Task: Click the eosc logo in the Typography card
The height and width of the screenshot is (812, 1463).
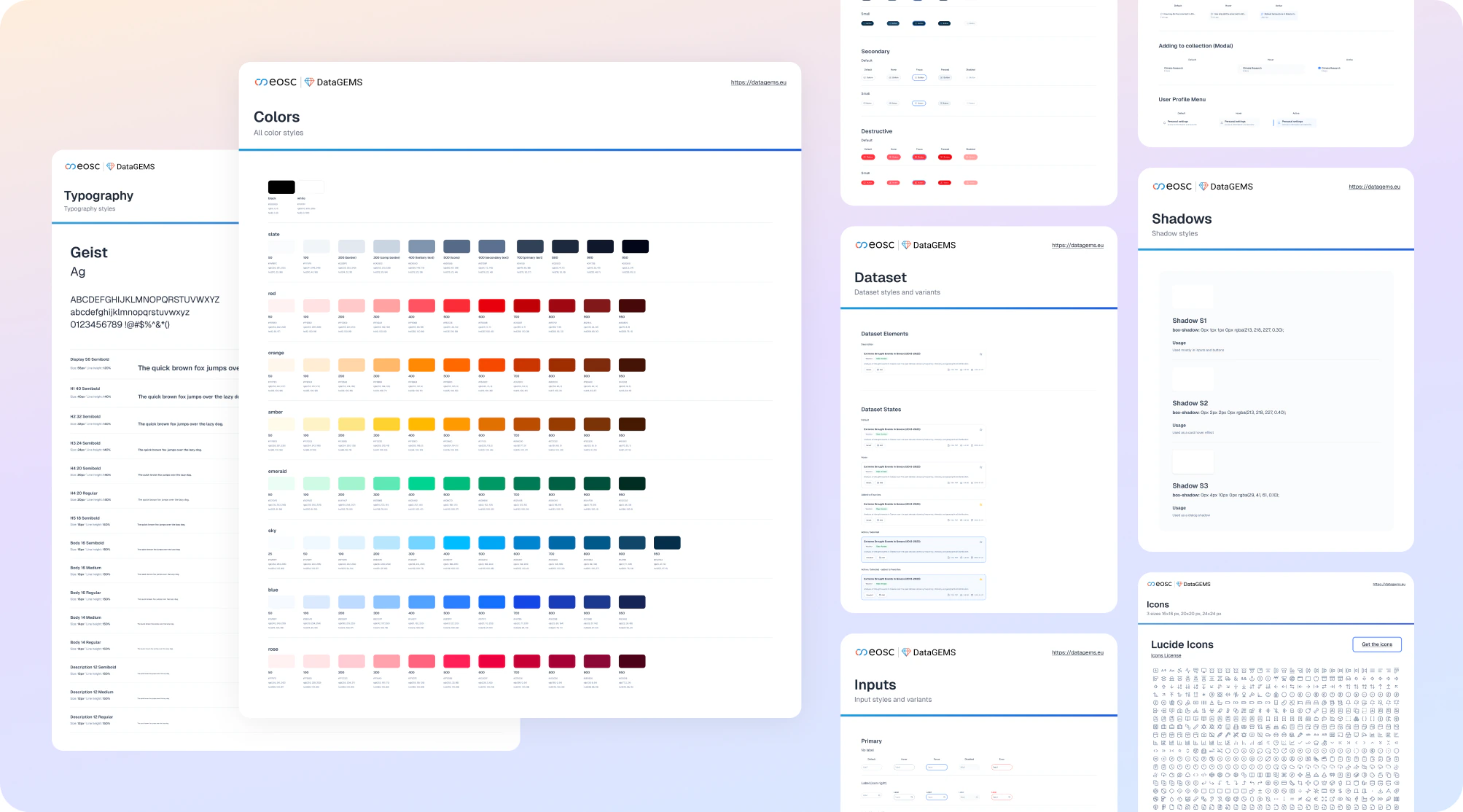Action: click(x=82, y=167)
